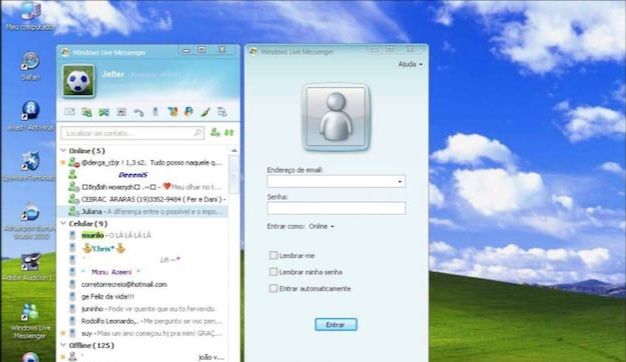Collapse the Celular (9) contact group
626x362 pixels.
63,224
